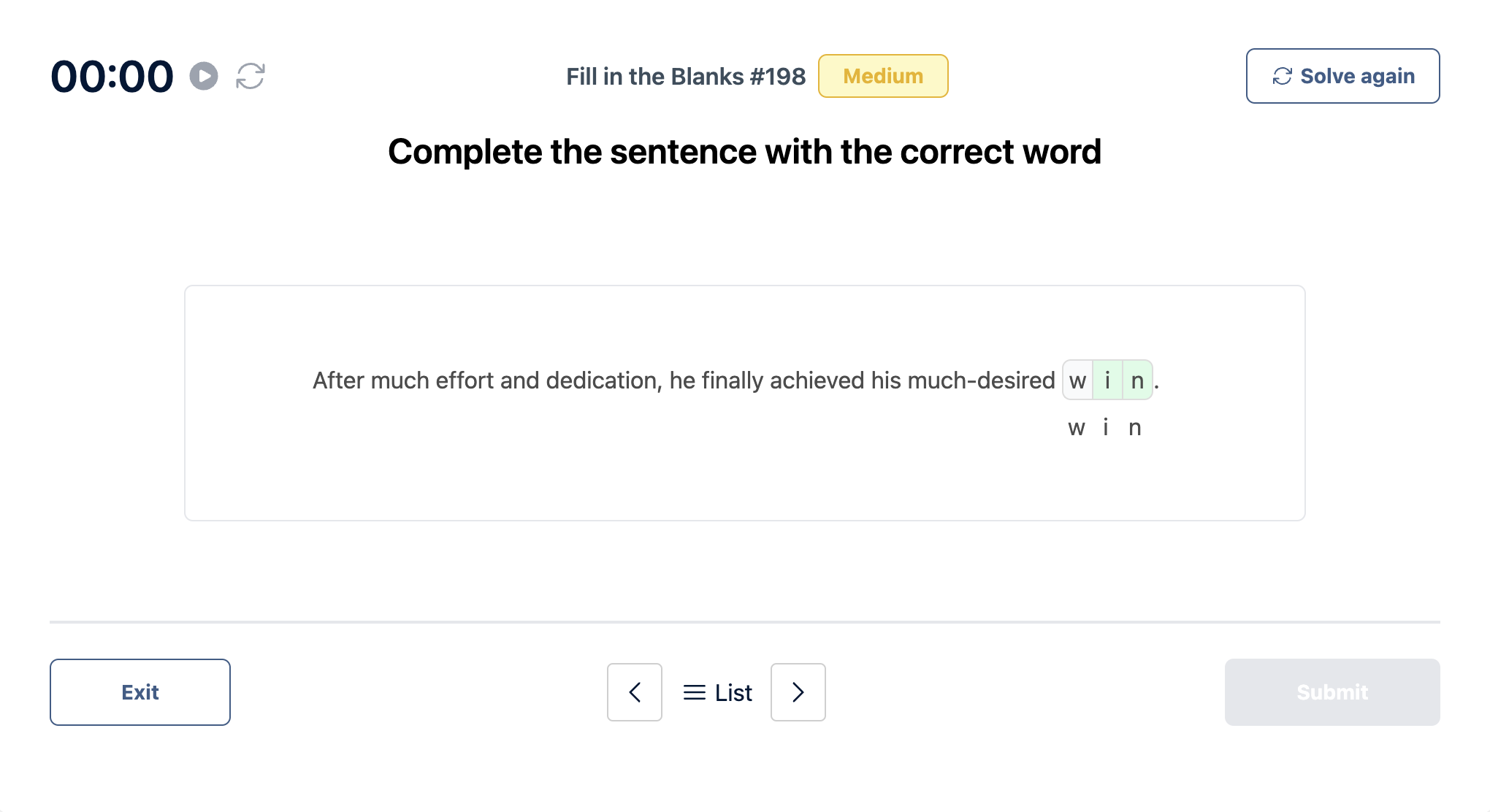1490x812 pixels.
Task: Click Exit to leave the exercise
Action: point(140,691)
